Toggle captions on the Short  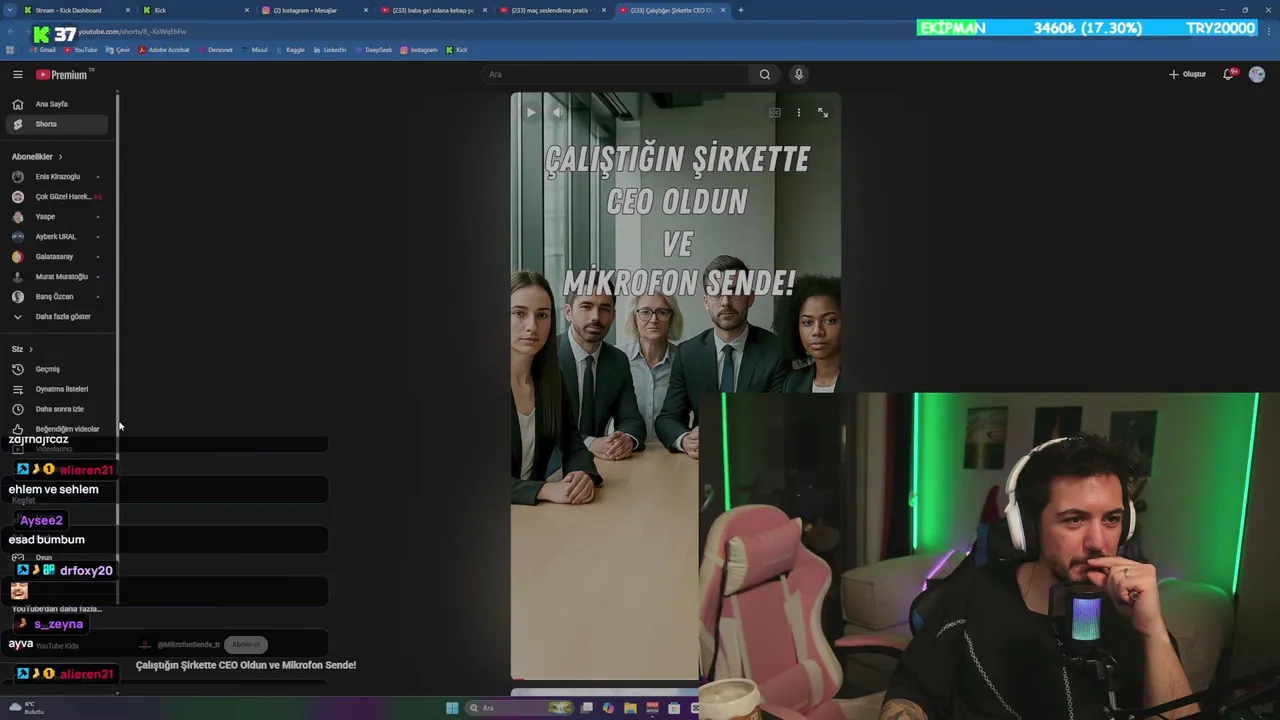[774, 113]
